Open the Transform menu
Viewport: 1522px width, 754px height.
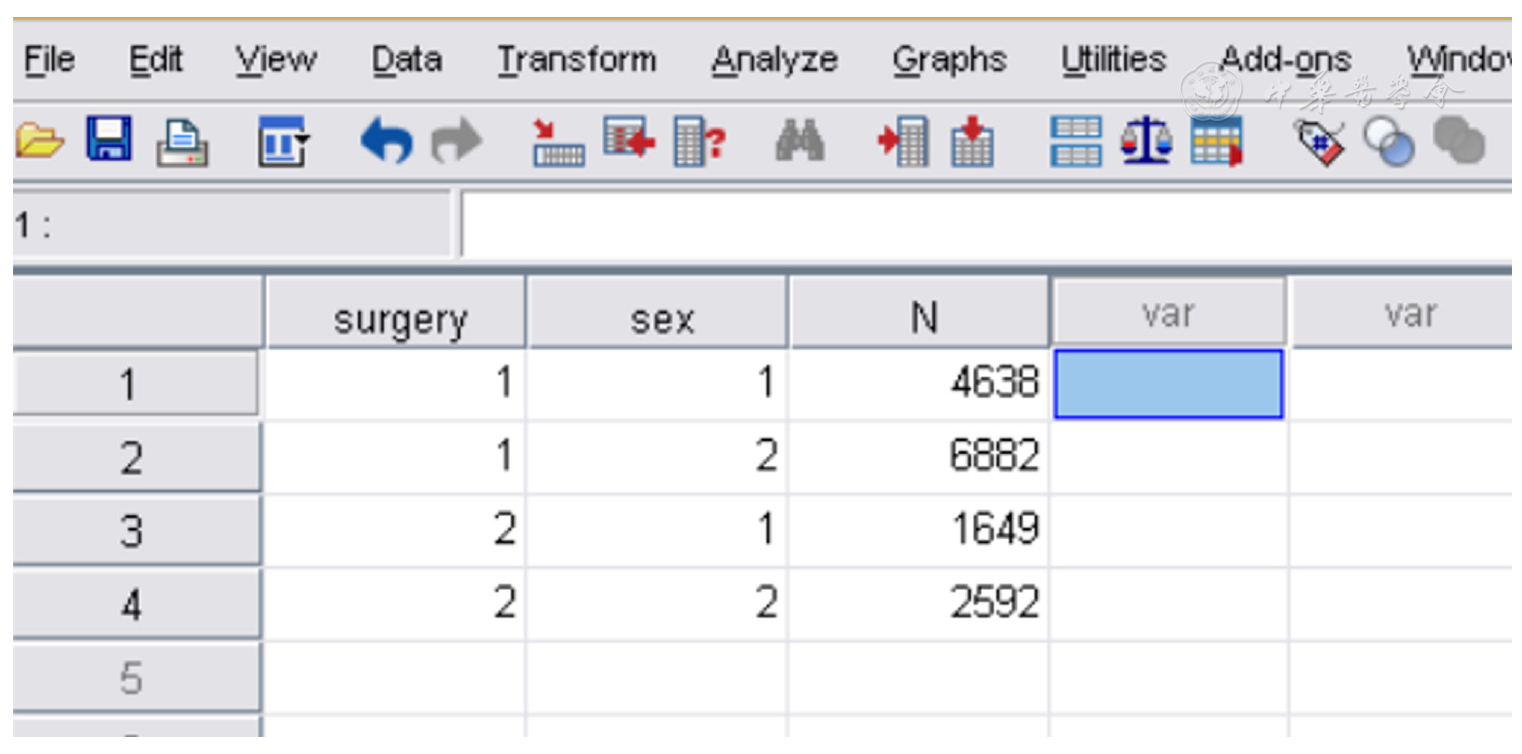coord(577,60)
